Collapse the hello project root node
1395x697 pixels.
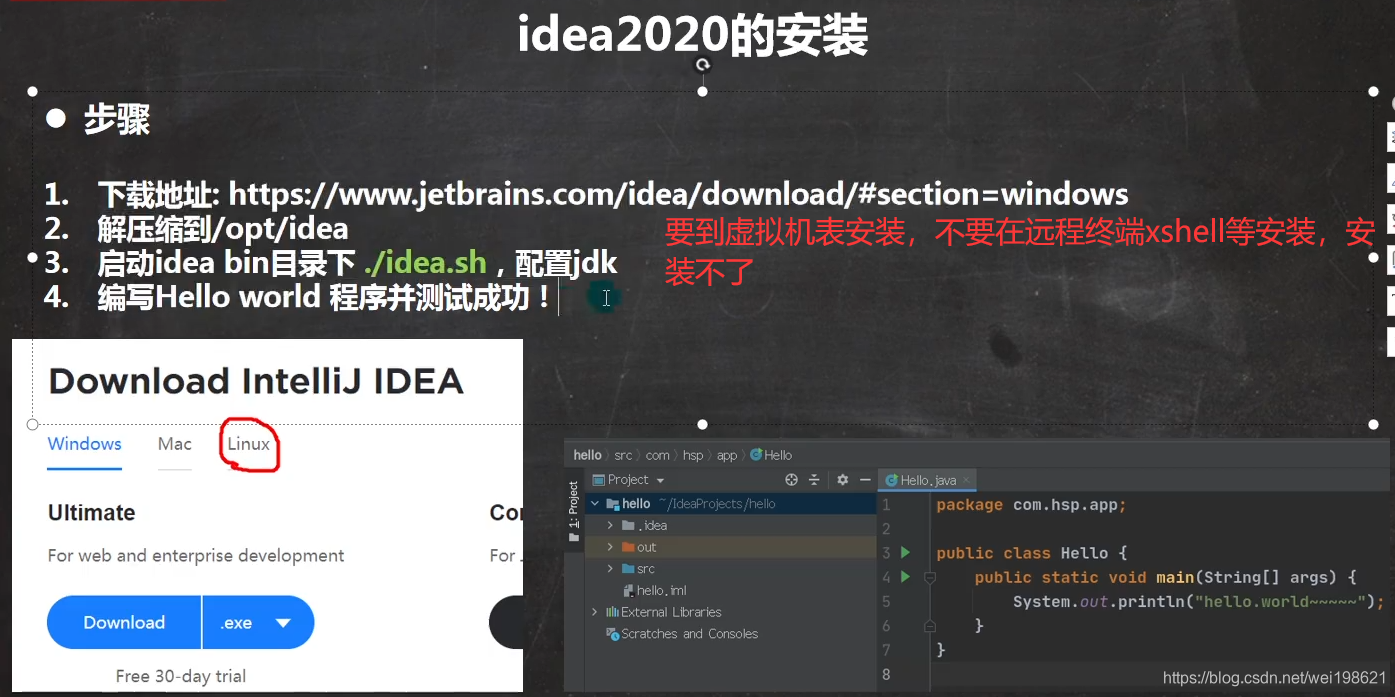coord(595,504)
